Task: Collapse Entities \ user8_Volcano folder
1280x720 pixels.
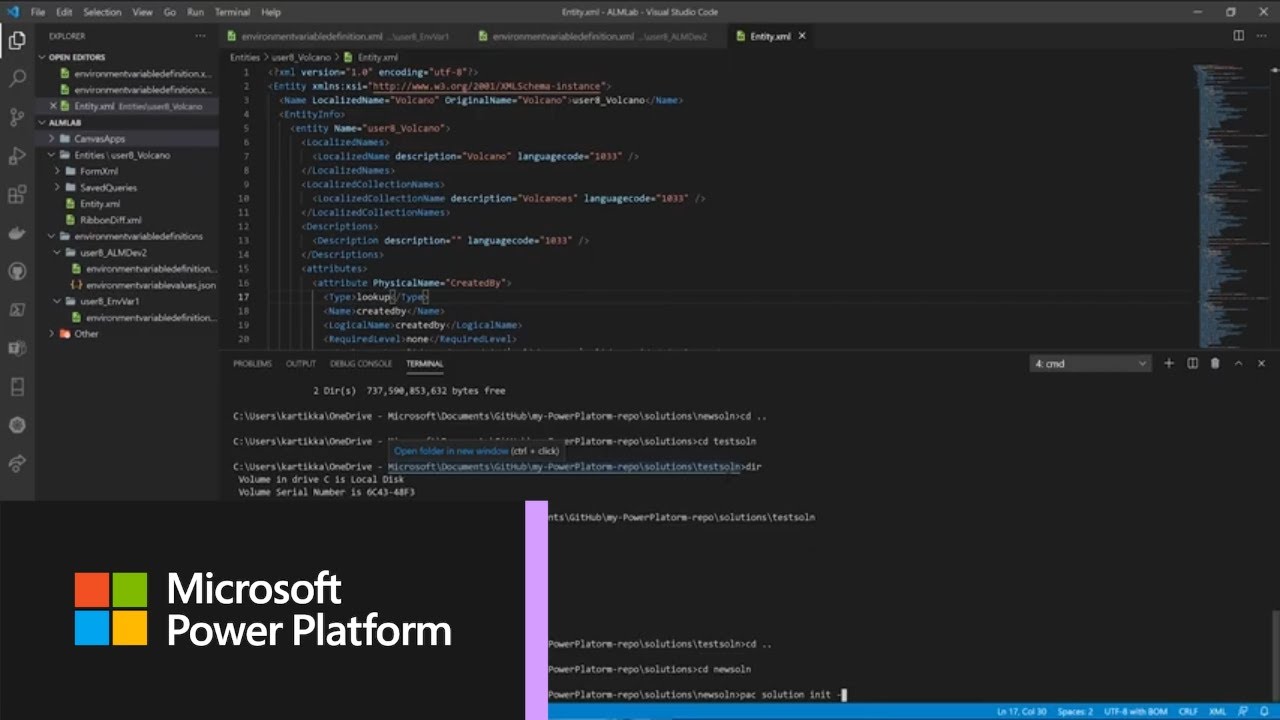Action: (x=127, y=155)
